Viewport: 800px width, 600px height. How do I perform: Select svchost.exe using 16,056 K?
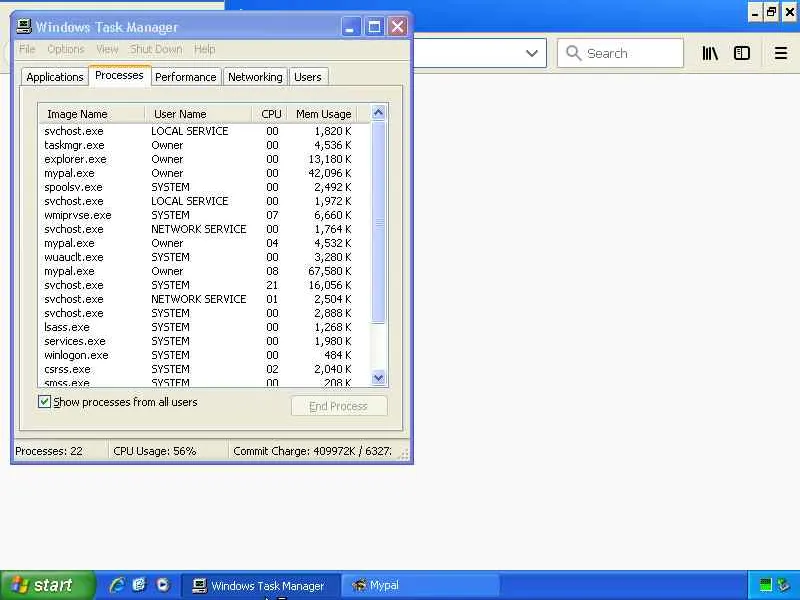coord(204,285)
